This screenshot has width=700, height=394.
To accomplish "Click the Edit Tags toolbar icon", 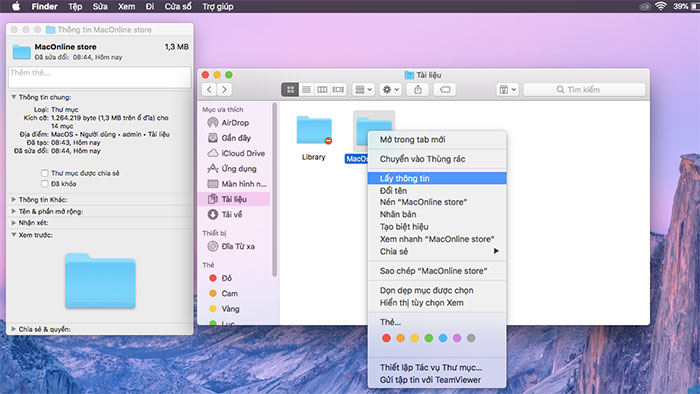I will click(445, 90).
